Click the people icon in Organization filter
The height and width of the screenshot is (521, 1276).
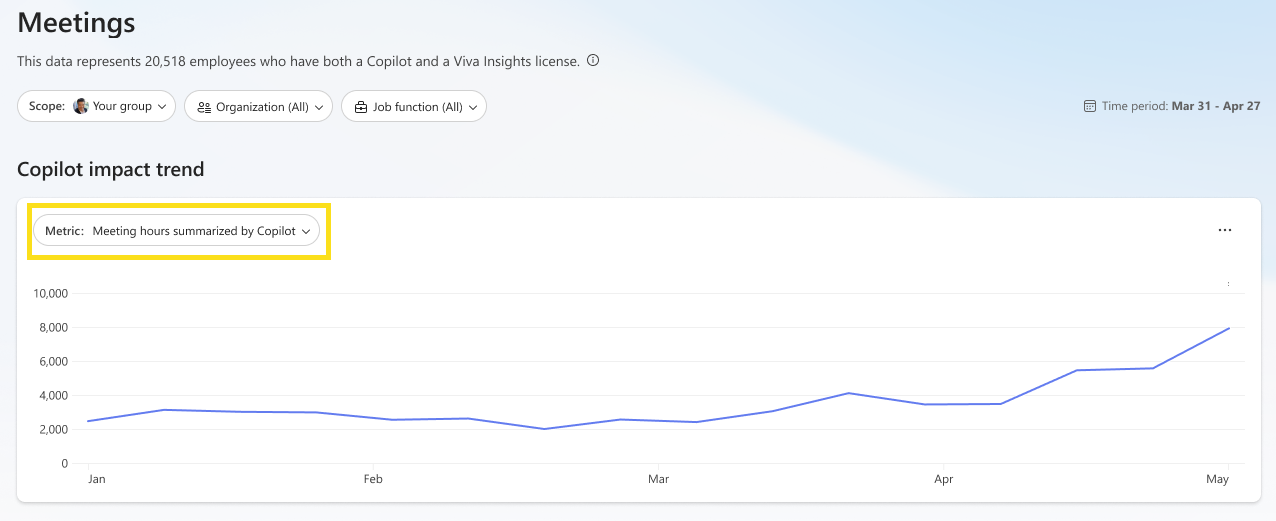tap(204, 107)
